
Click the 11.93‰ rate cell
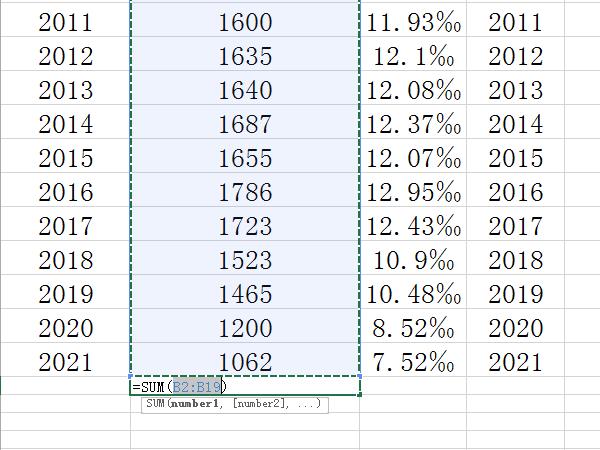tap(413, 22)
